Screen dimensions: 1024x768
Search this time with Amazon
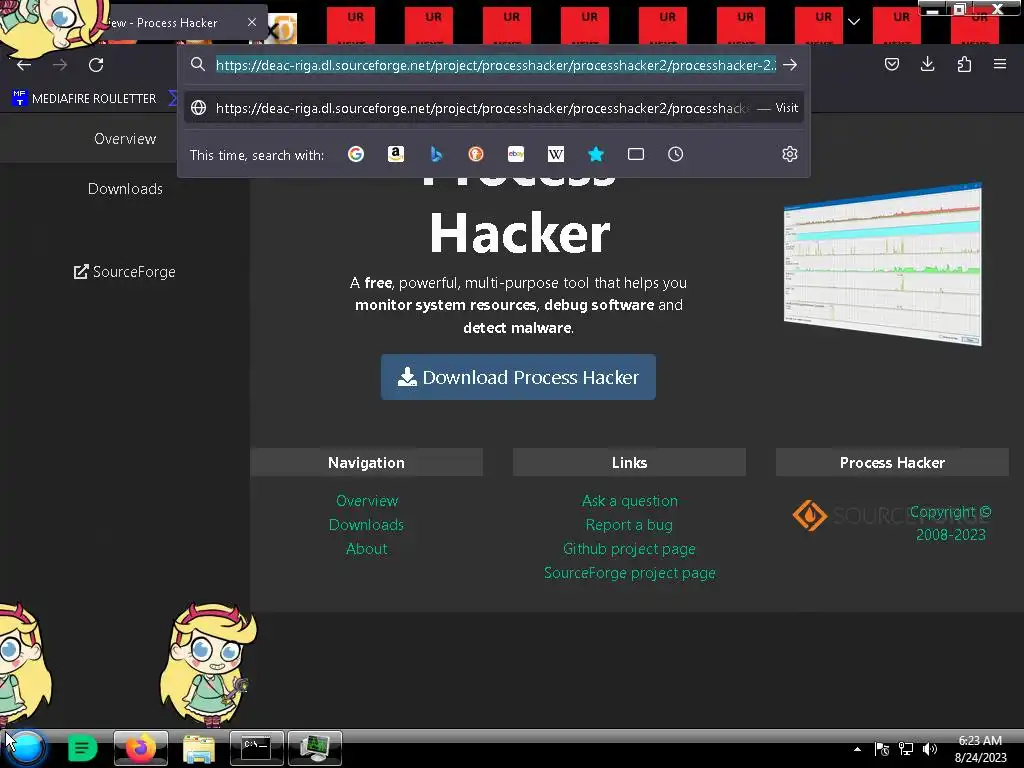pyautogui.click(x=396, y=154)
